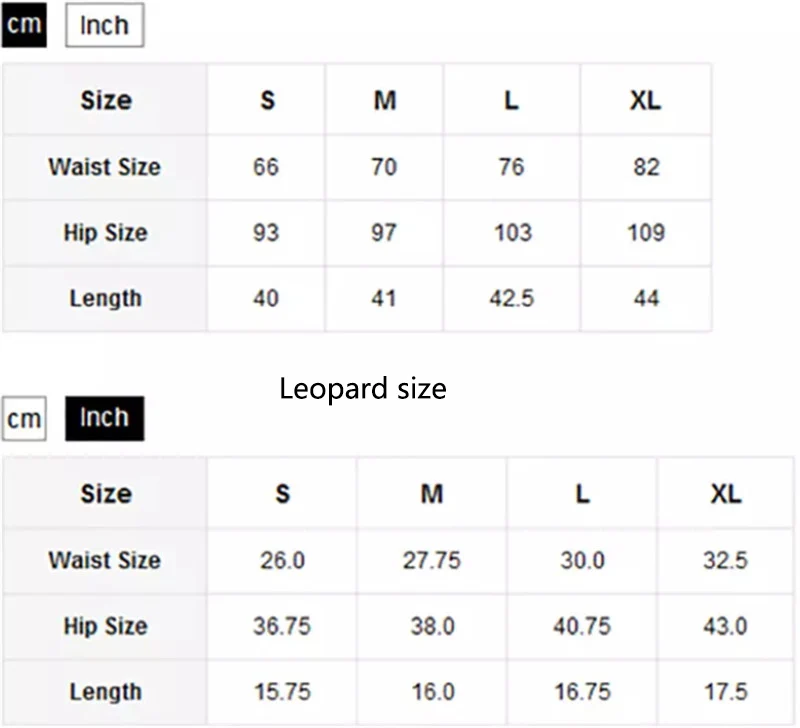The height and width of the screenshot is (728, 800).
Task: Click the waist value 32.5
Action: [725, 560]
